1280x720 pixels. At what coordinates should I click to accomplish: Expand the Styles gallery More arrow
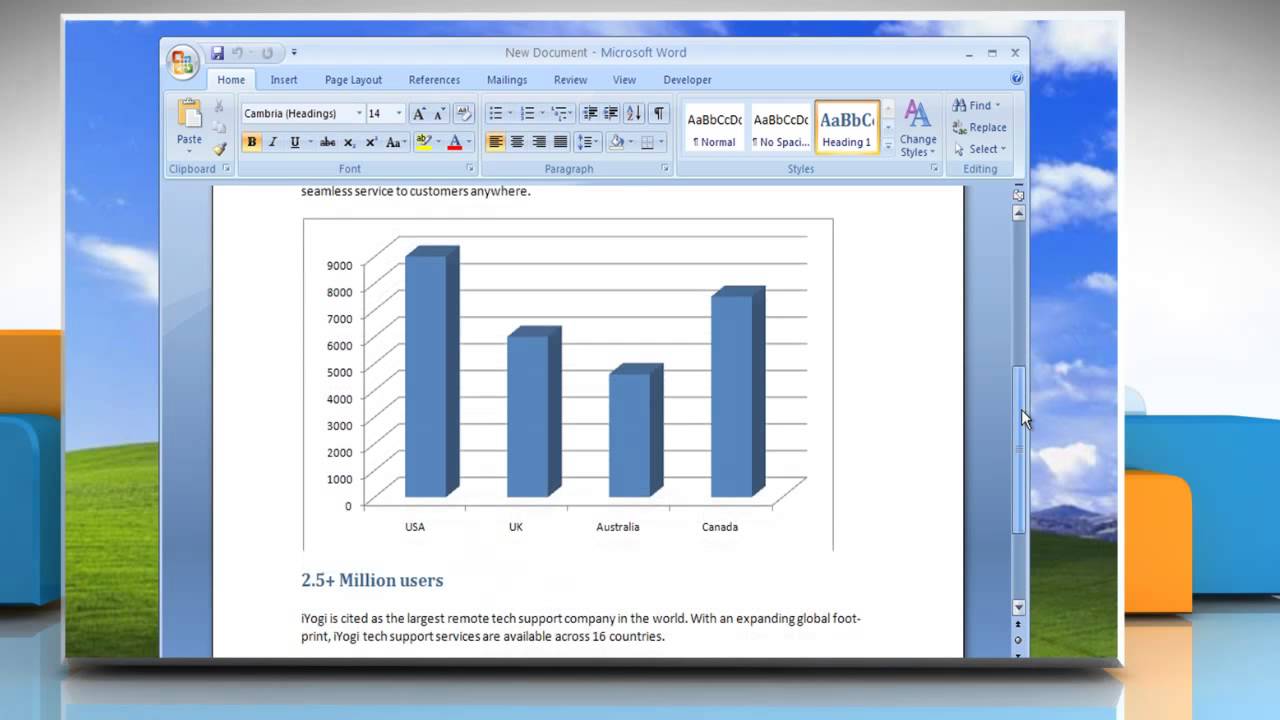point(888,146)
